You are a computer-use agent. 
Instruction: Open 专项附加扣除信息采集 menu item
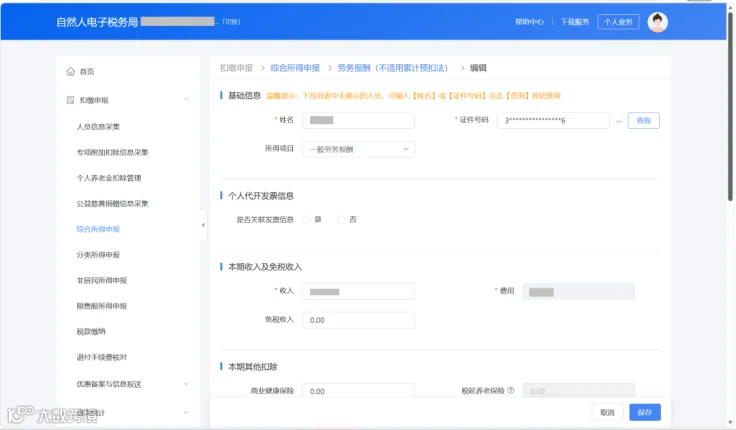pos(112,152)
